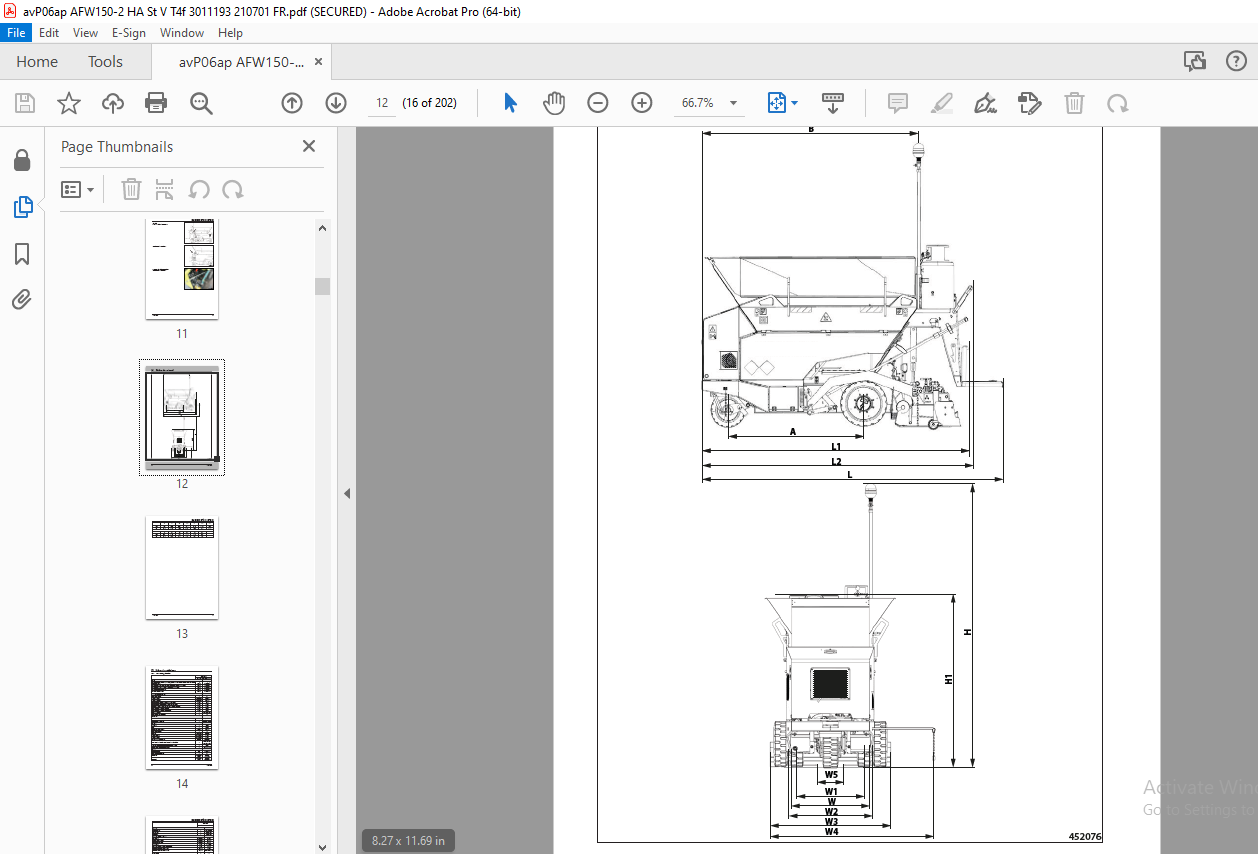This screenshot has height=854, width=1258.
Task: Activate the selection arrow tool
Action: pos(510,103)
